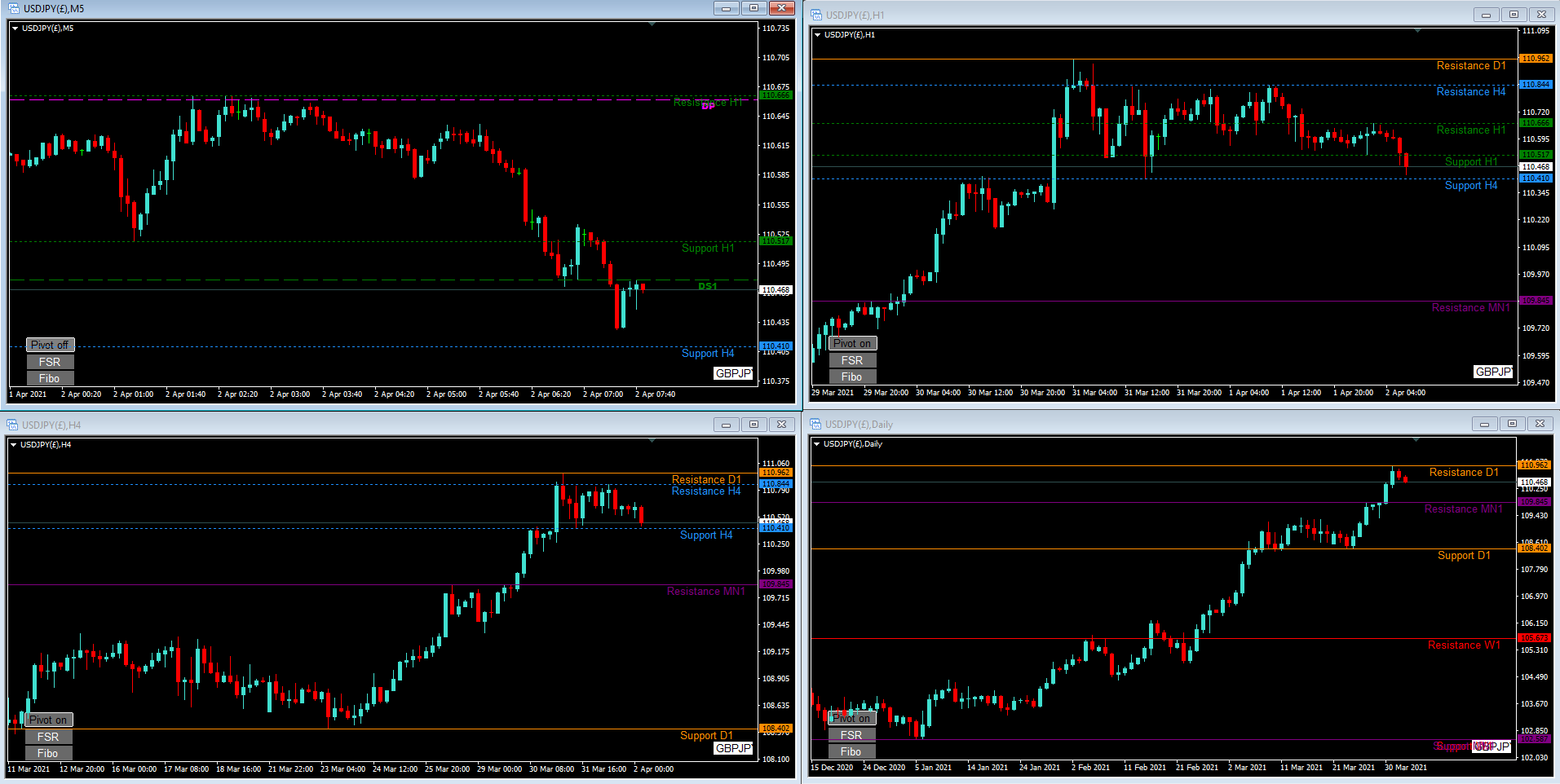Open the dropdown arrow beside USDJPY(£),H4 chart label
The width and height of the screenshot is (1560, 784).
[x=13, y=445]
